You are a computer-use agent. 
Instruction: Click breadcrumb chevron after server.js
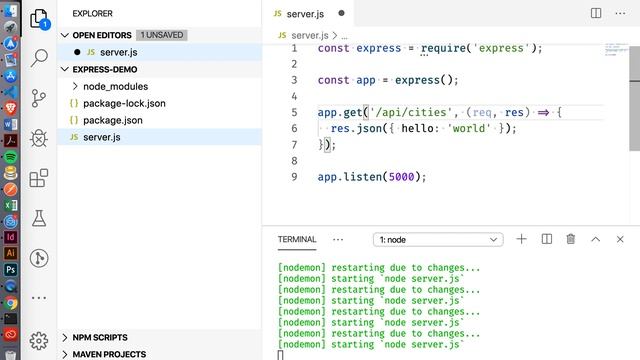(x=335, y=36)
